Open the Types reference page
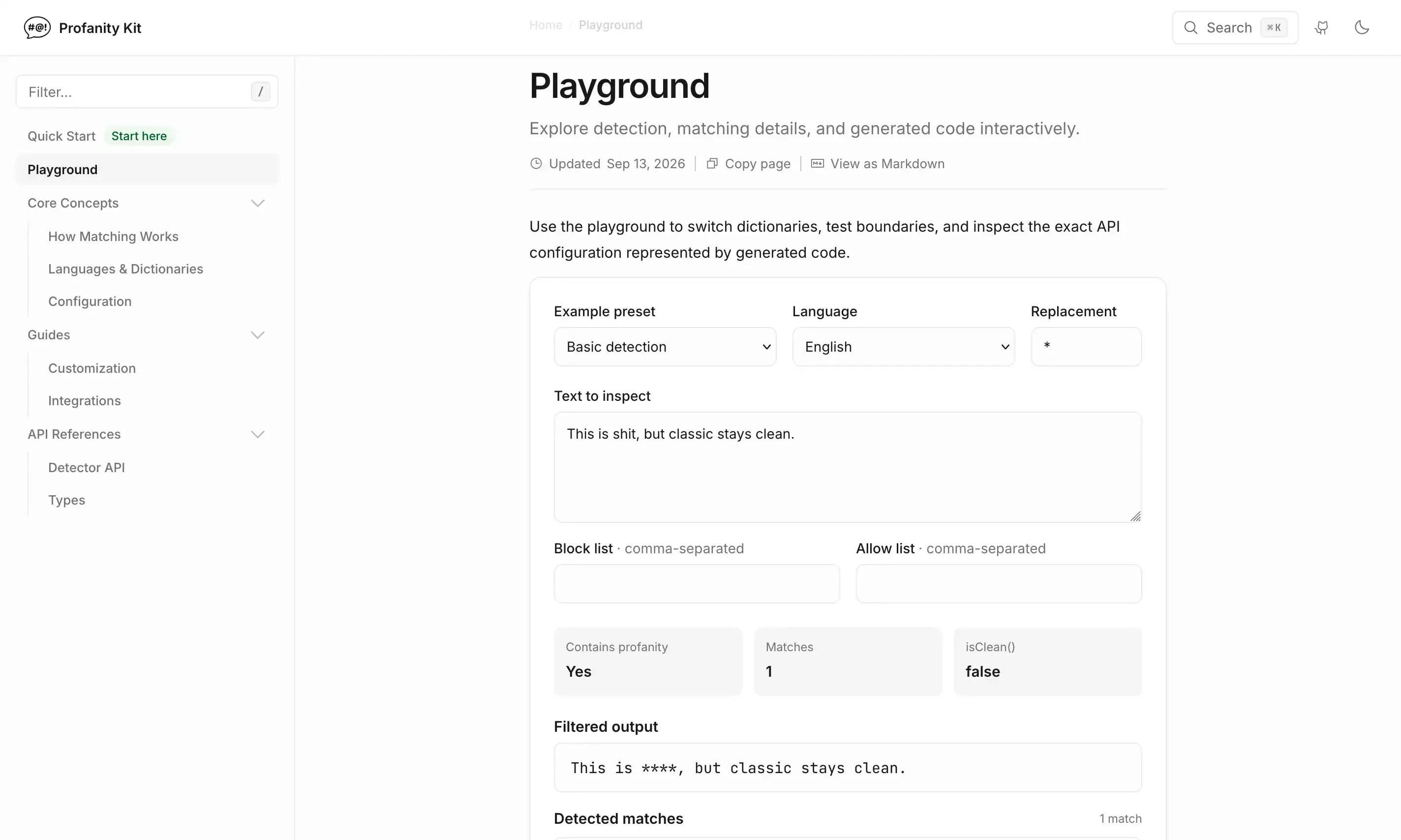 click(67, 500)
